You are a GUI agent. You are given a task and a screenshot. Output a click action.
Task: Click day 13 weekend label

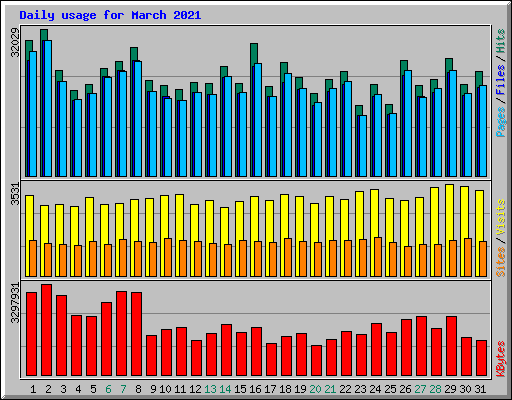(x=210, y=389)
